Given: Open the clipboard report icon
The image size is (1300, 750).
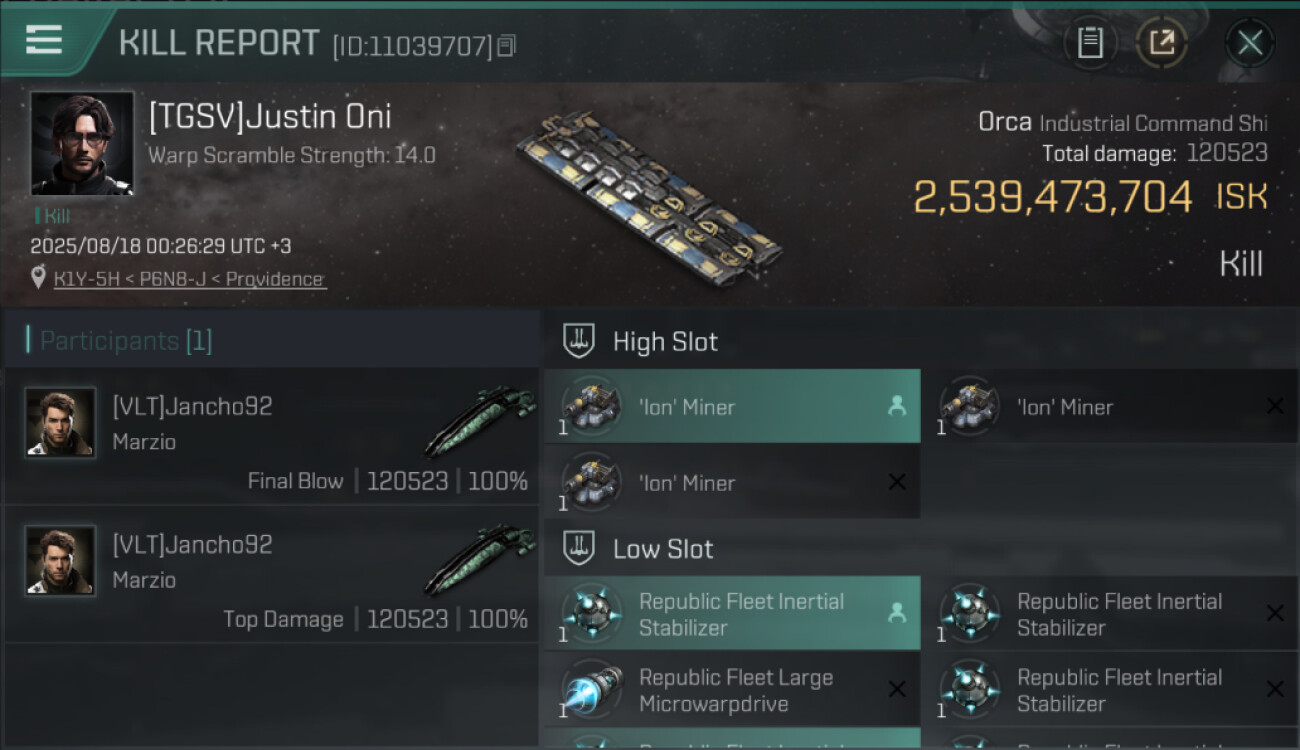Looking at the screenshot, I should pos(1090,42).
